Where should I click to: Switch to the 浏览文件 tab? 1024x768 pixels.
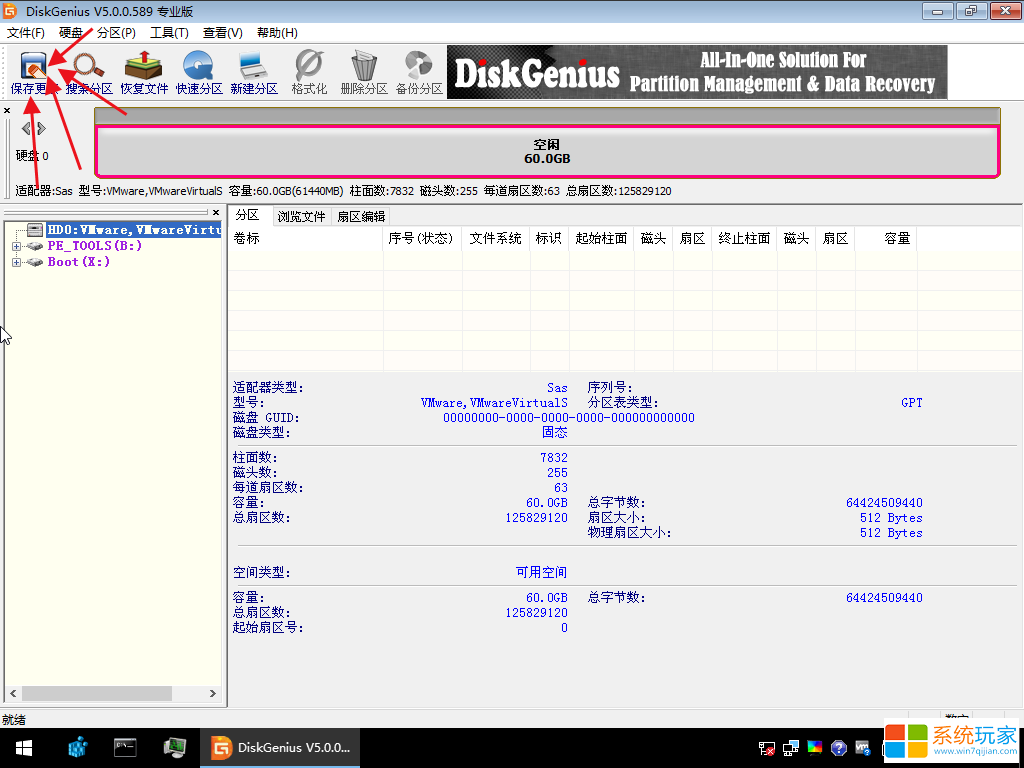click(x=301, y=217)
